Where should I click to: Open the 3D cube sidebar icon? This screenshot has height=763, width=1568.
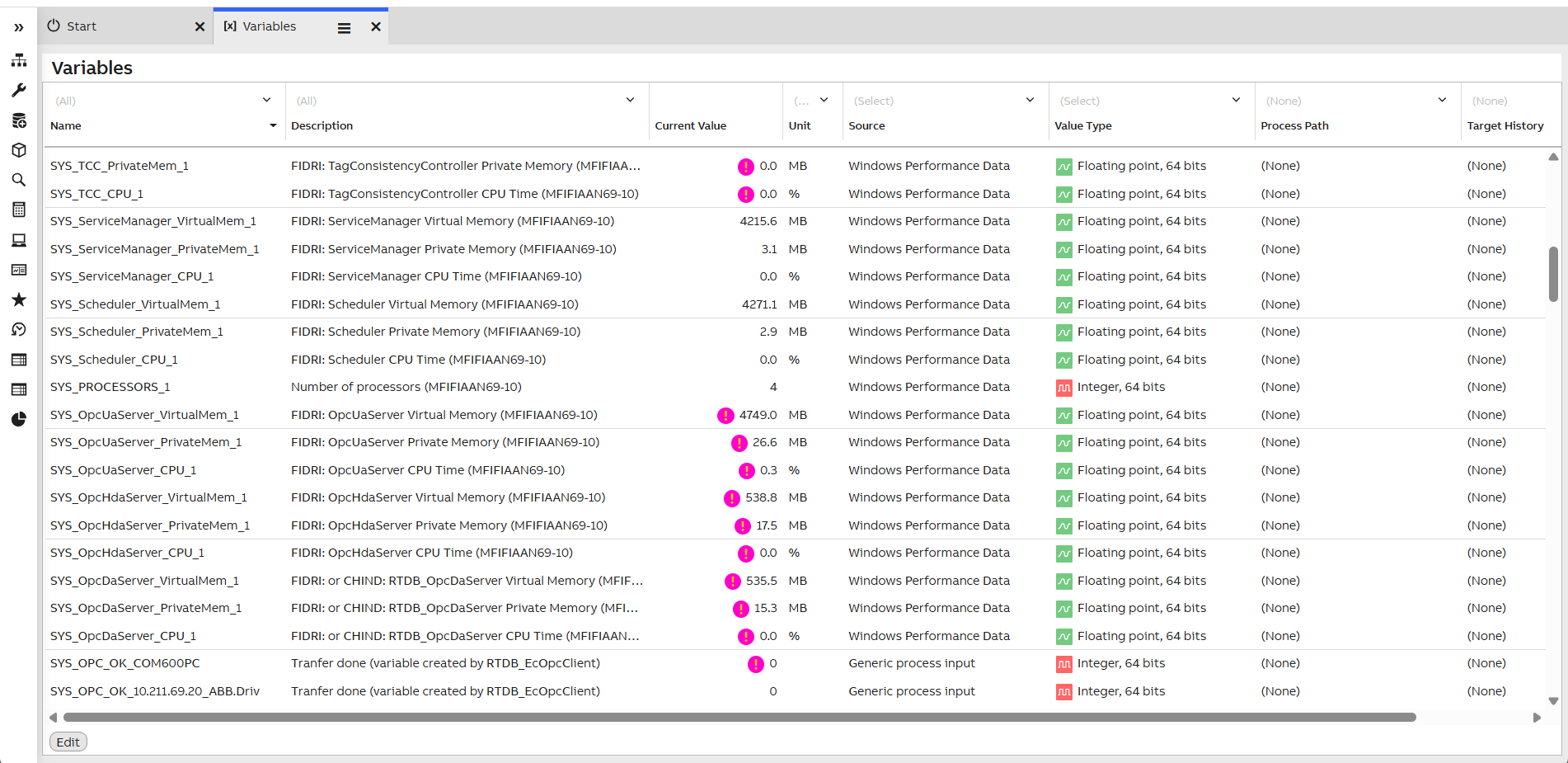pyautogui.click(x=18, y=150)
